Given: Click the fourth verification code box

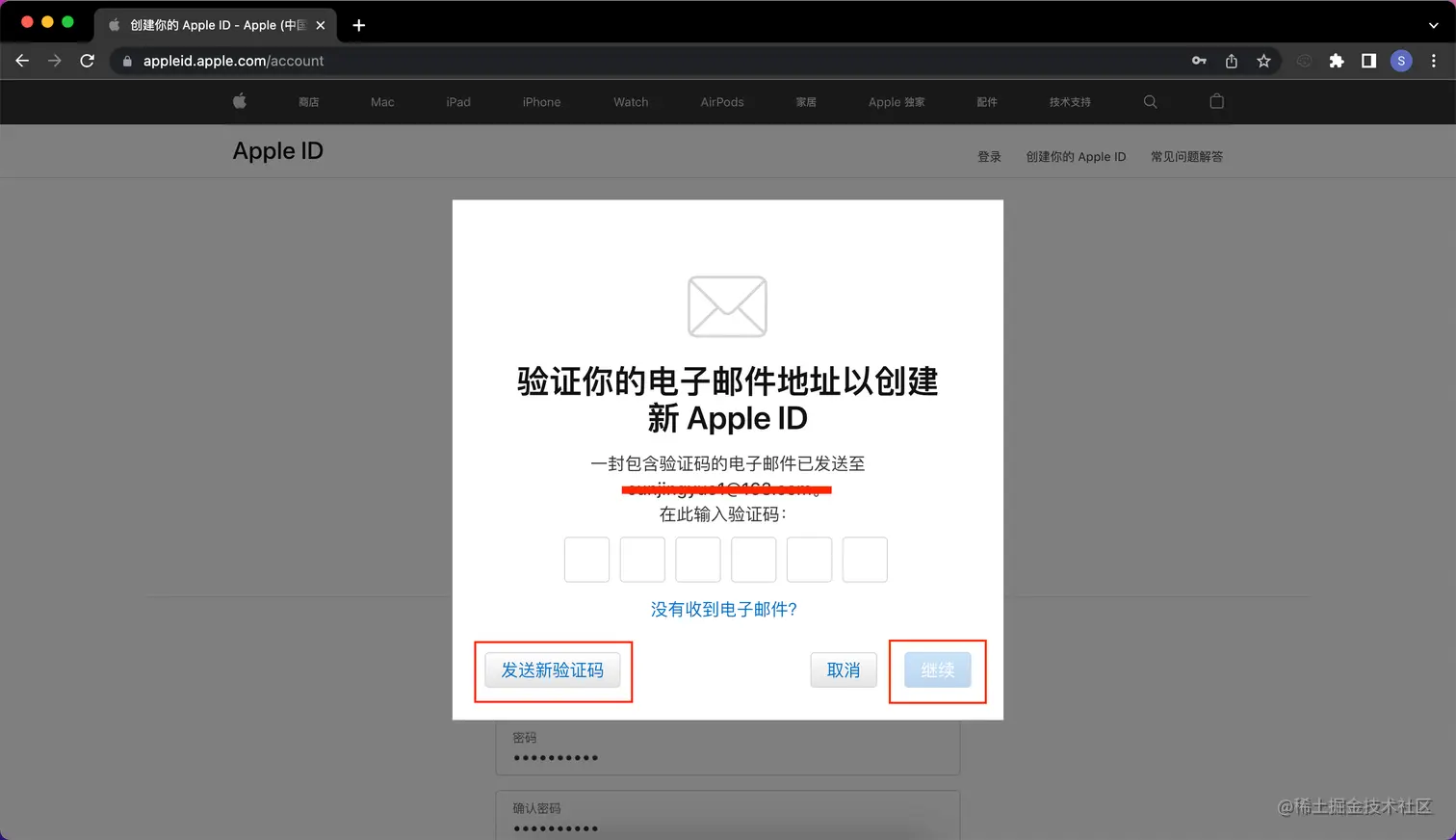Looking at the screenshot, I should (x=754, y=560).
